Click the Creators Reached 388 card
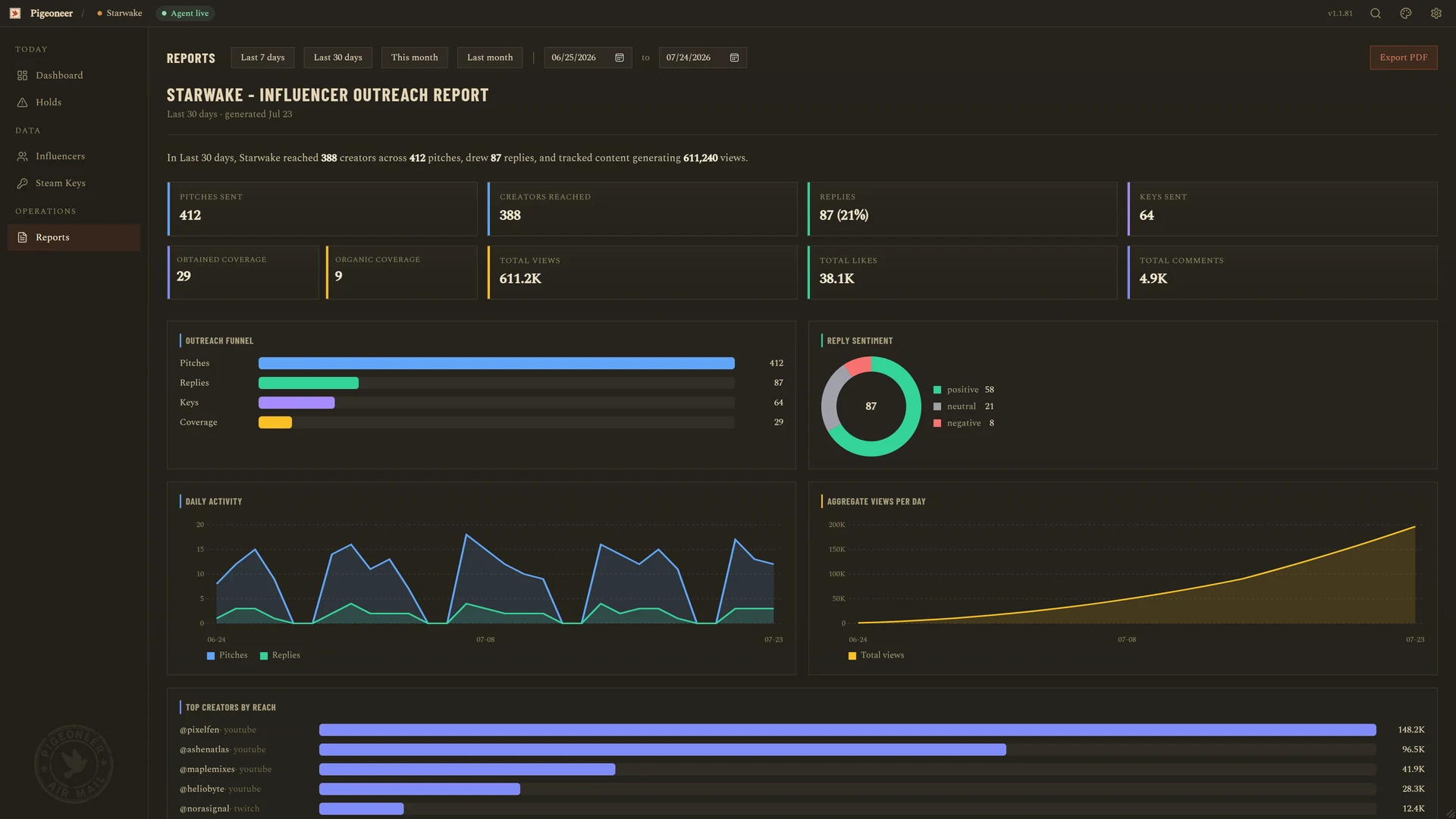1456x819 pixels. 642,209
